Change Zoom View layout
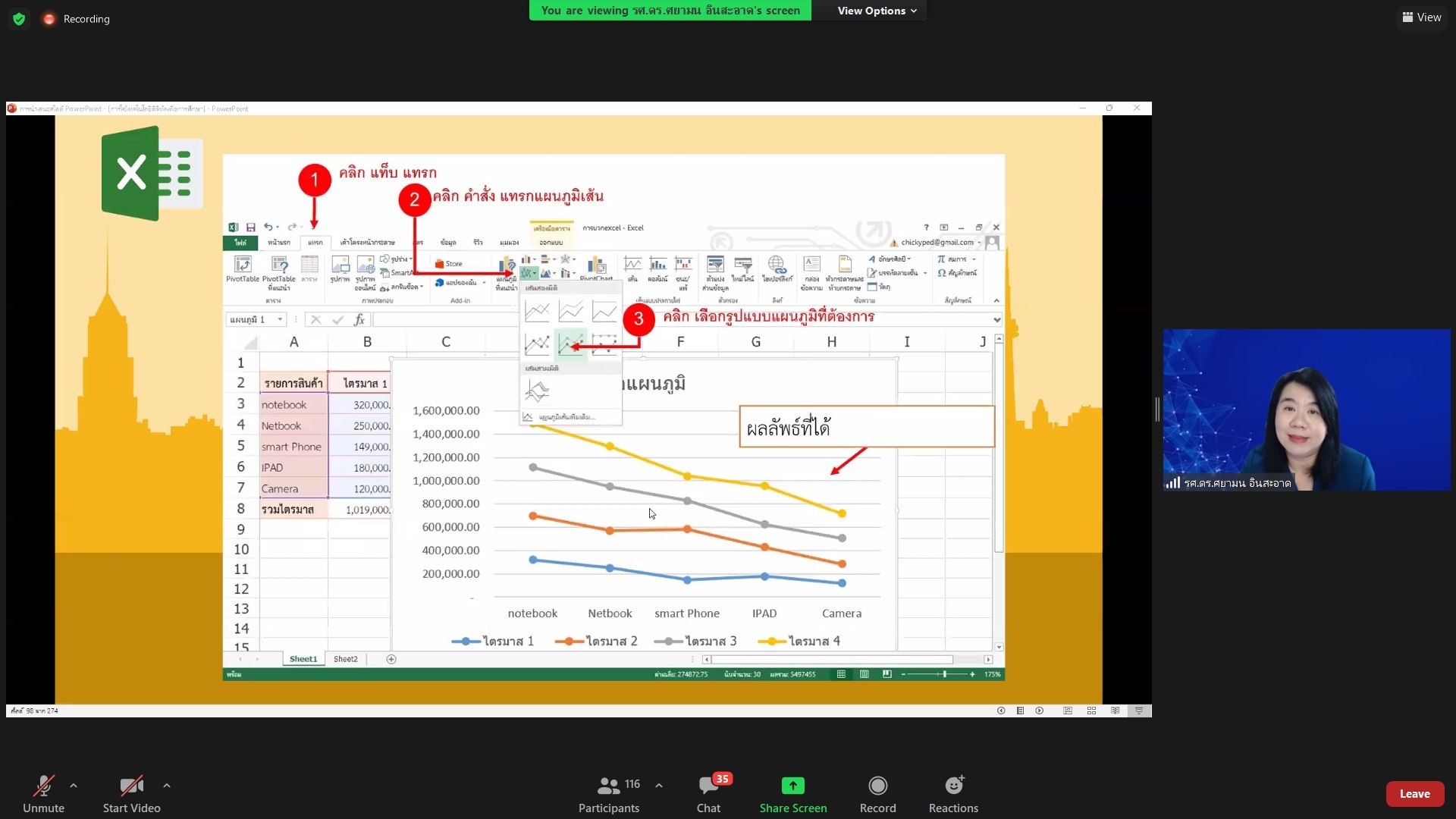The height and width of the screenshot is (819, 1456). point(1422,17)
